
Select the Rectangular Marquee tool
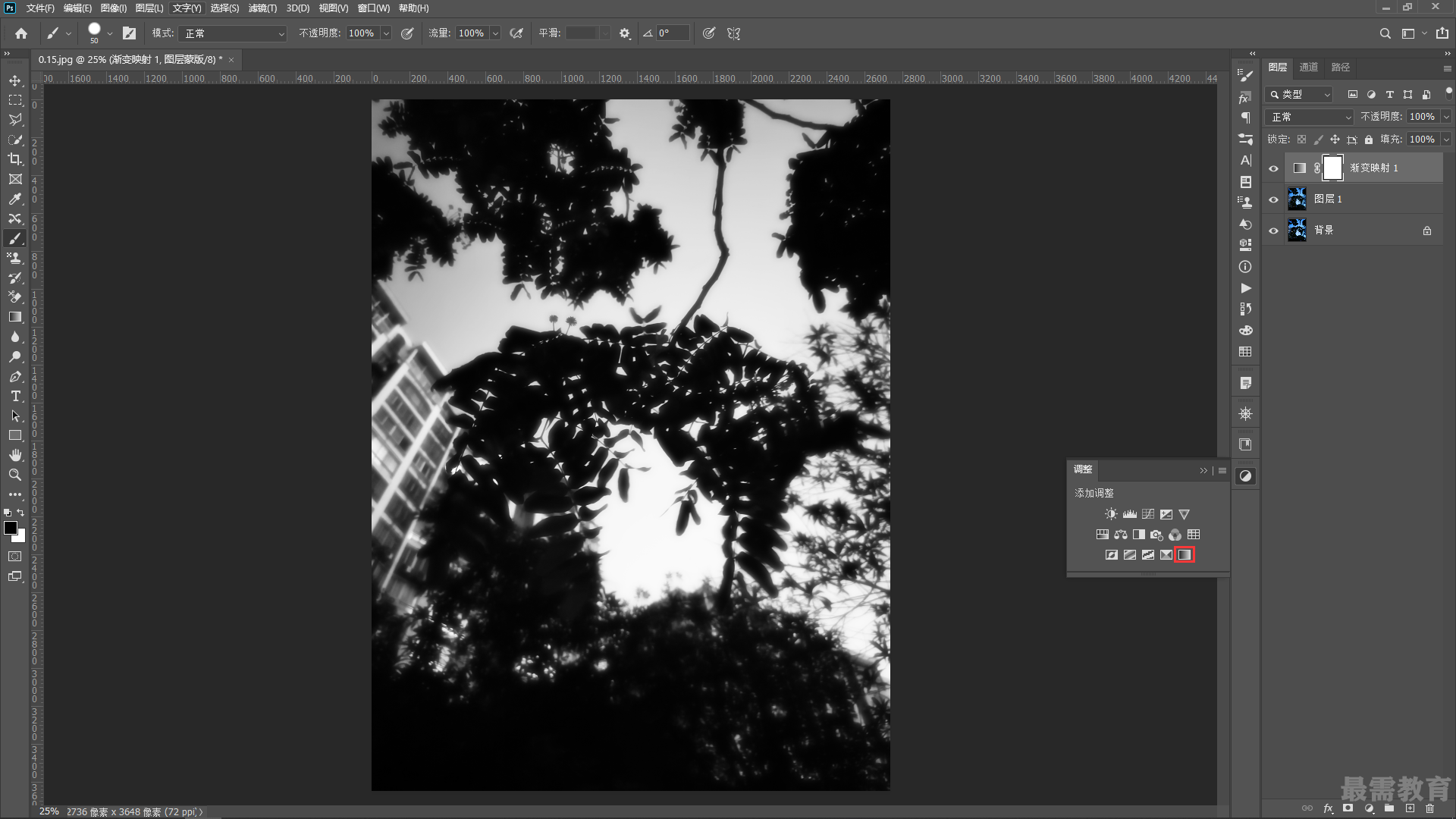click(x=15, y=100)
